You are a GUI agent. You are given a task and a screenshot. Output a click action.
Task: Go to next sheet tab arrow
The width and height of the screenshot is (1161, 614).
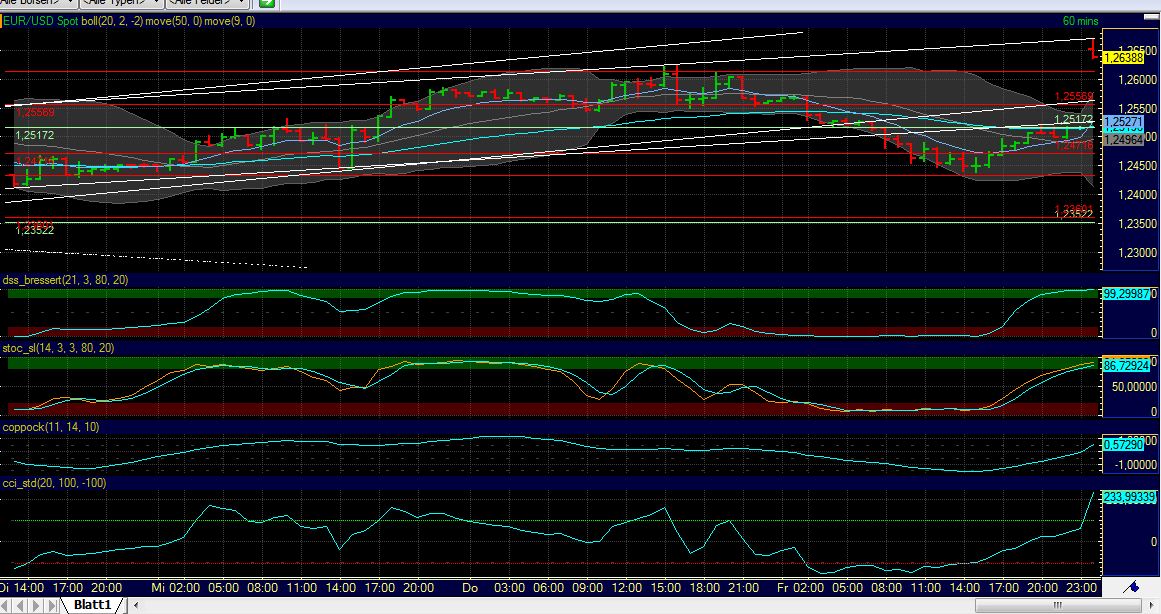tap(36, 605)
